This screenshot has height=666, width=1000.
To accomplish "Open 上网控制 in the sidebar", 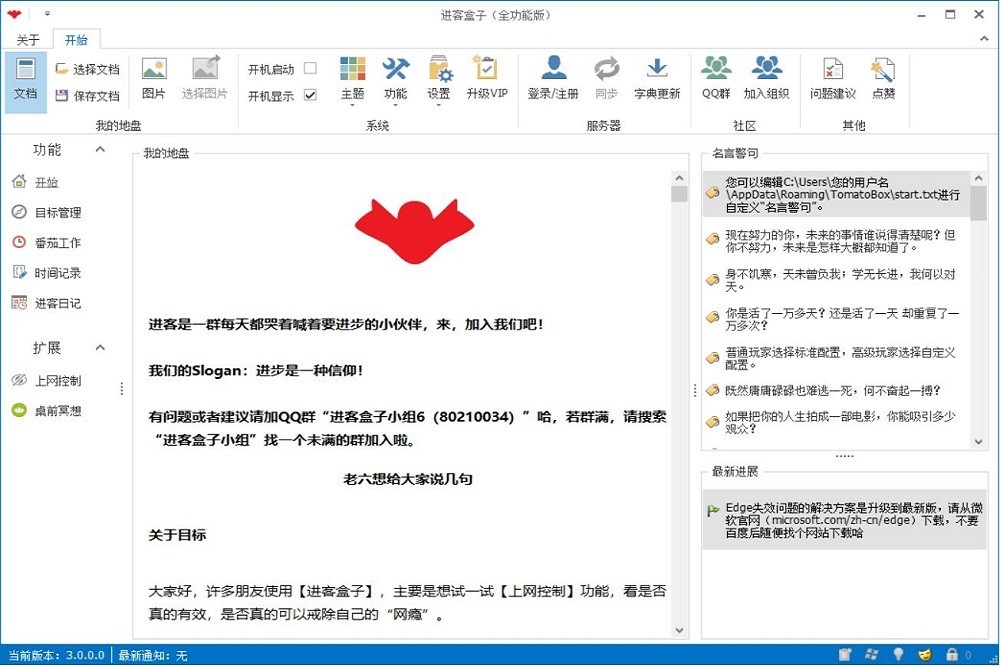I will point(57,381).
